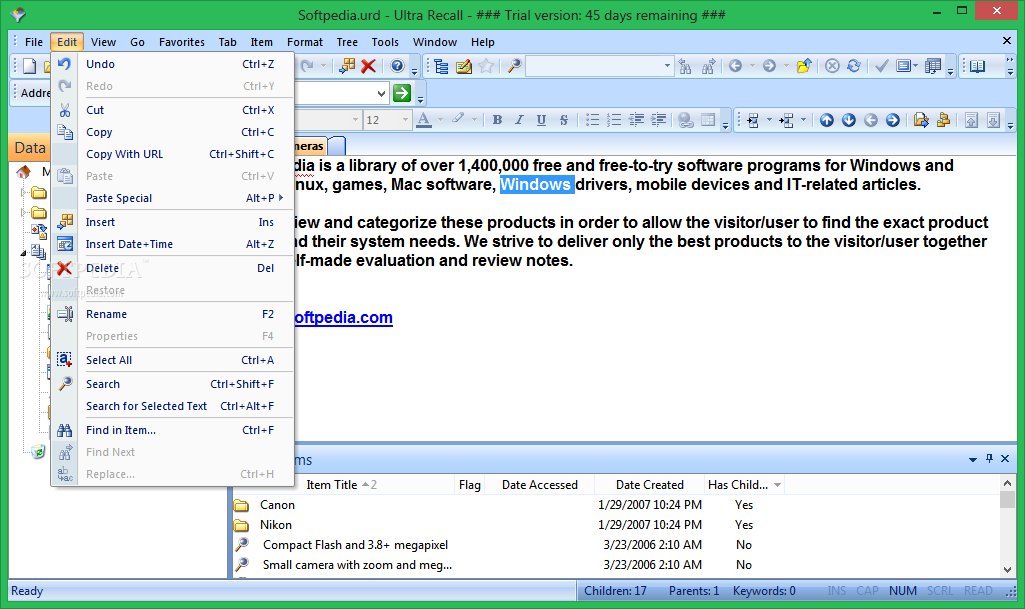Image resolution: width=1025 pixels, height=609 pixels.
Task: Click the Insert item toolbar icon
Action: point(347,66)
